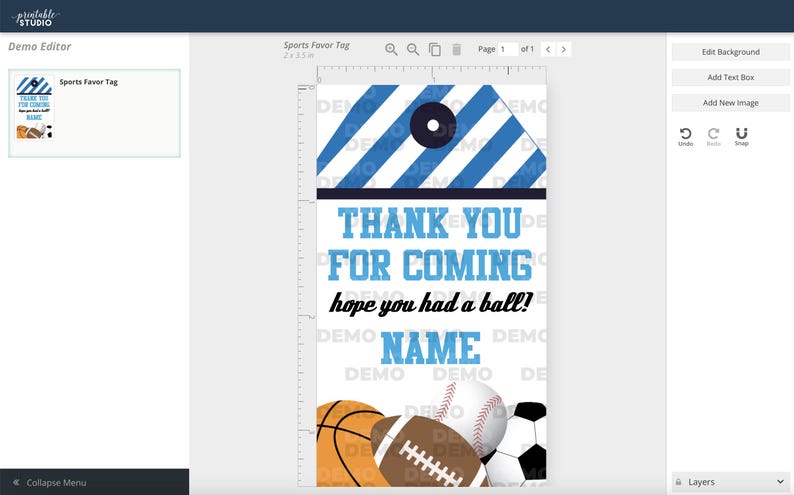Click the Sports Favor Tag canvas title
This screenshot has height=495, width=794.
(316, 45)
